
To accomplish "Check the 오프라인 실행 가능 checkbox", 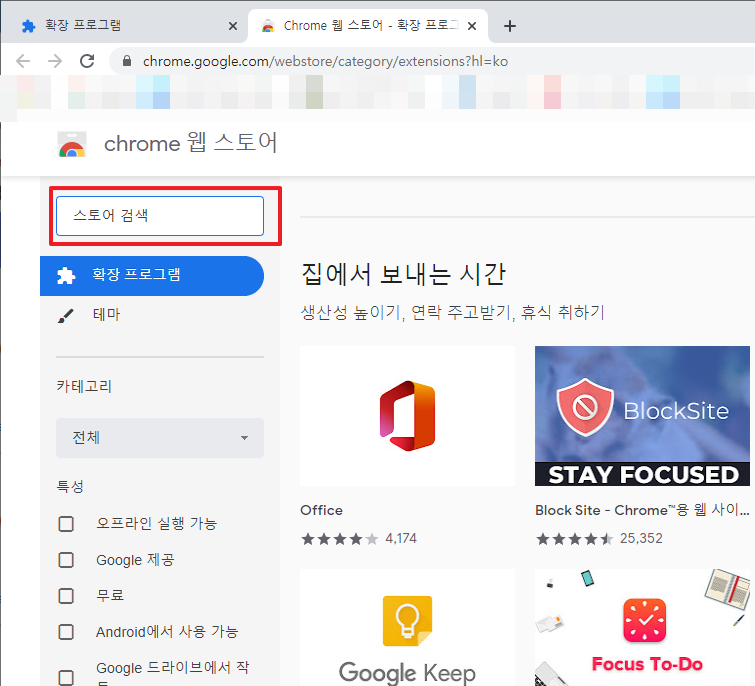I will click(66, 524).
